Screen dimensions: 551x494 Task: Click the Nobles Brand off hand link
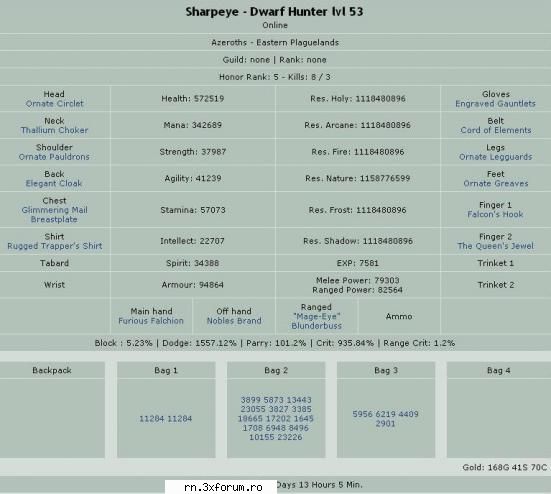pos(234,321)
